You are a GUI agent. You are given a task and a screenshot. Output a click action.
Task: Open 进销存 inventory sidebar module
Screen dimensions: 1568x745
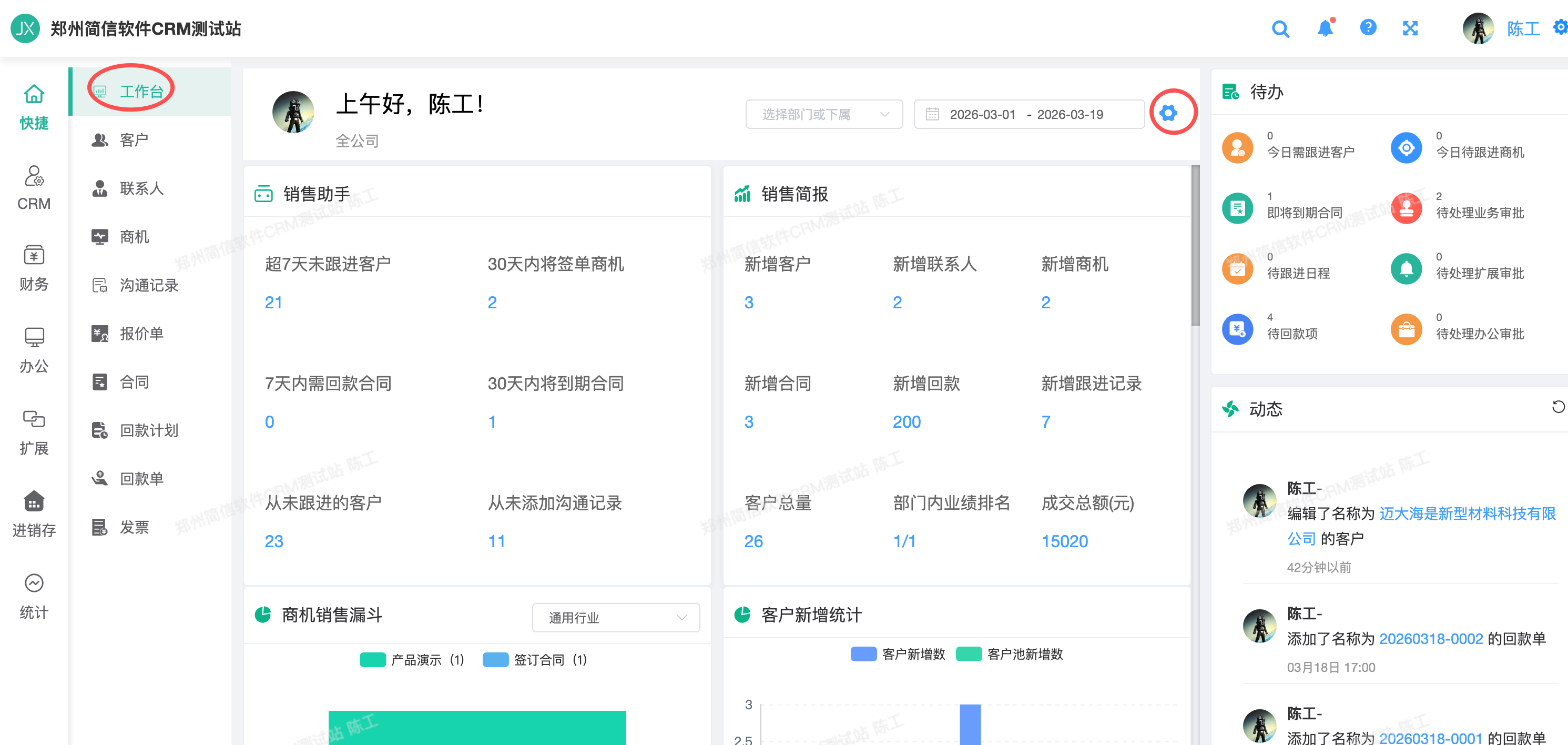pyautogui.click(x=34, y=515)
